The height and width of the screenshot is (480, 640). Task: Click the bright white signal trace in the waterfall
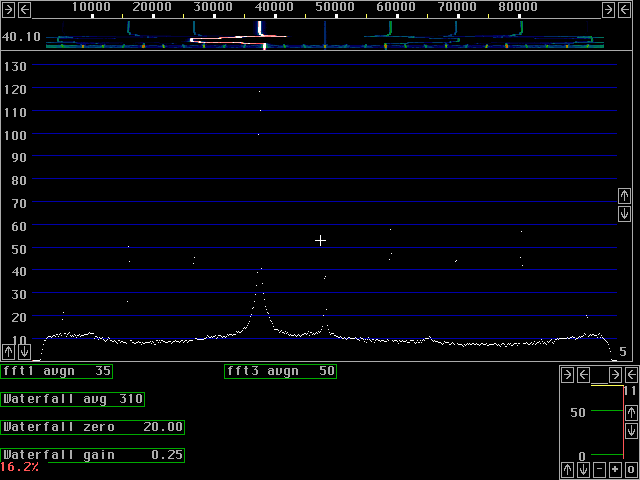coord(261,29)
